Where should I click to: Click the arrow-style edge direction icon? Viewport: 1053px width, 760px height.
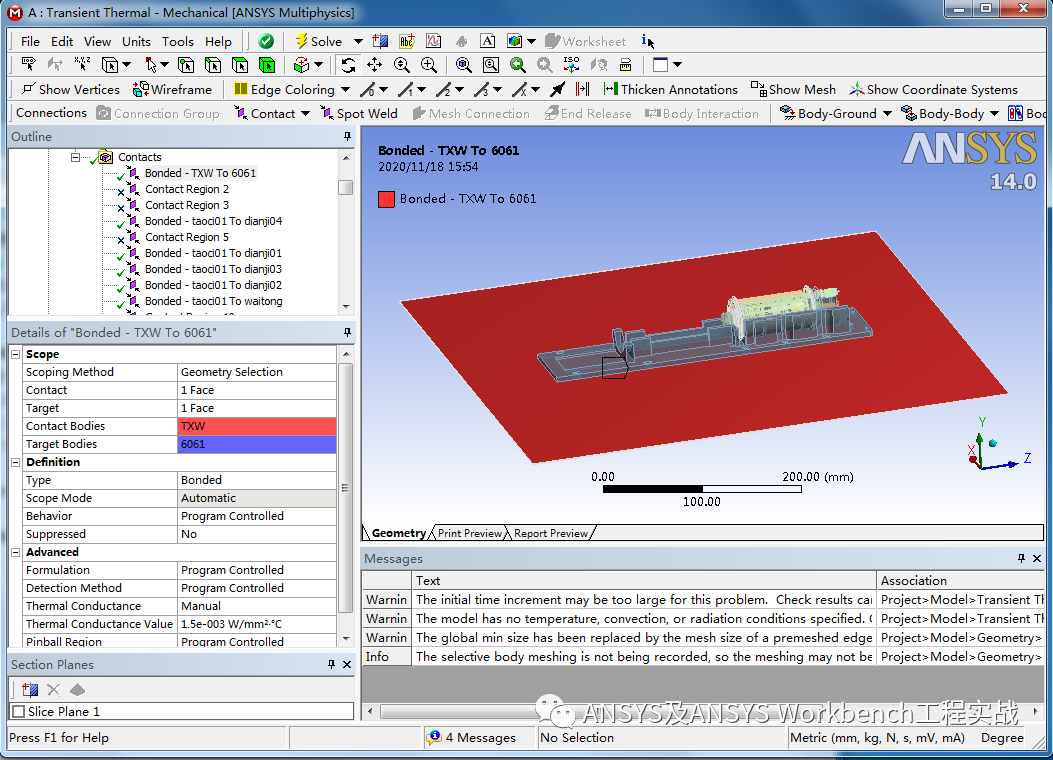click(557, 89)
